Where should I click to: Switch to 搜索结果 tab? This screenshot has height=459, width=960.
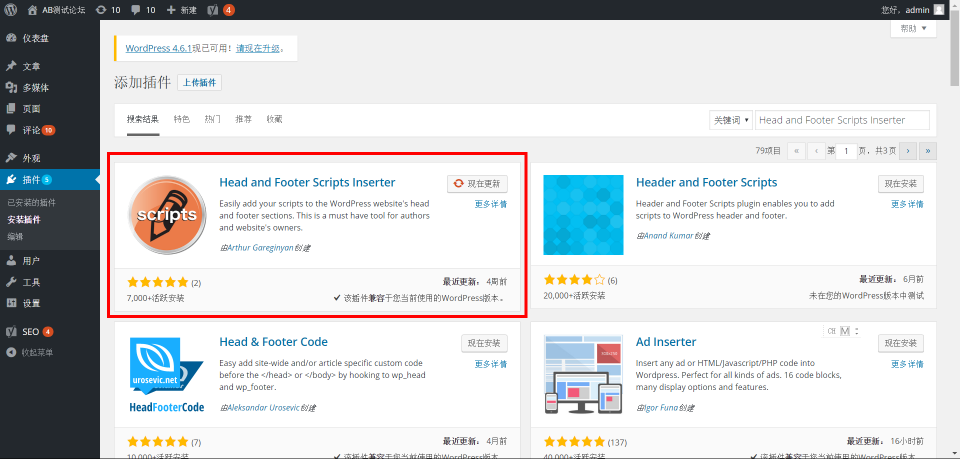143,119
